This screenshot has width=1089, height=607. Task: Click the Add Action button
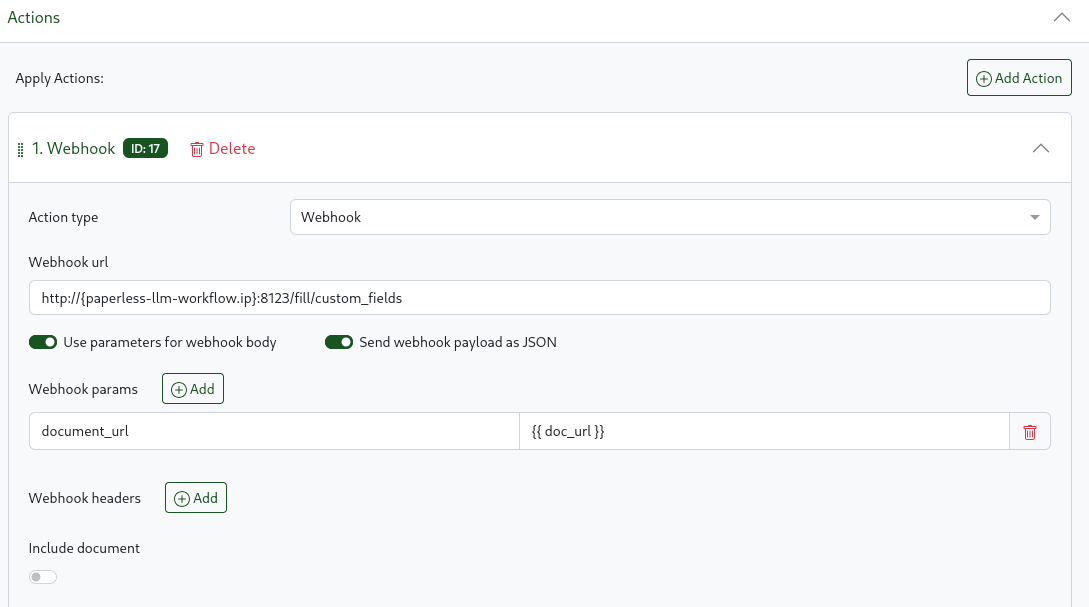(x=1019, y=77)
